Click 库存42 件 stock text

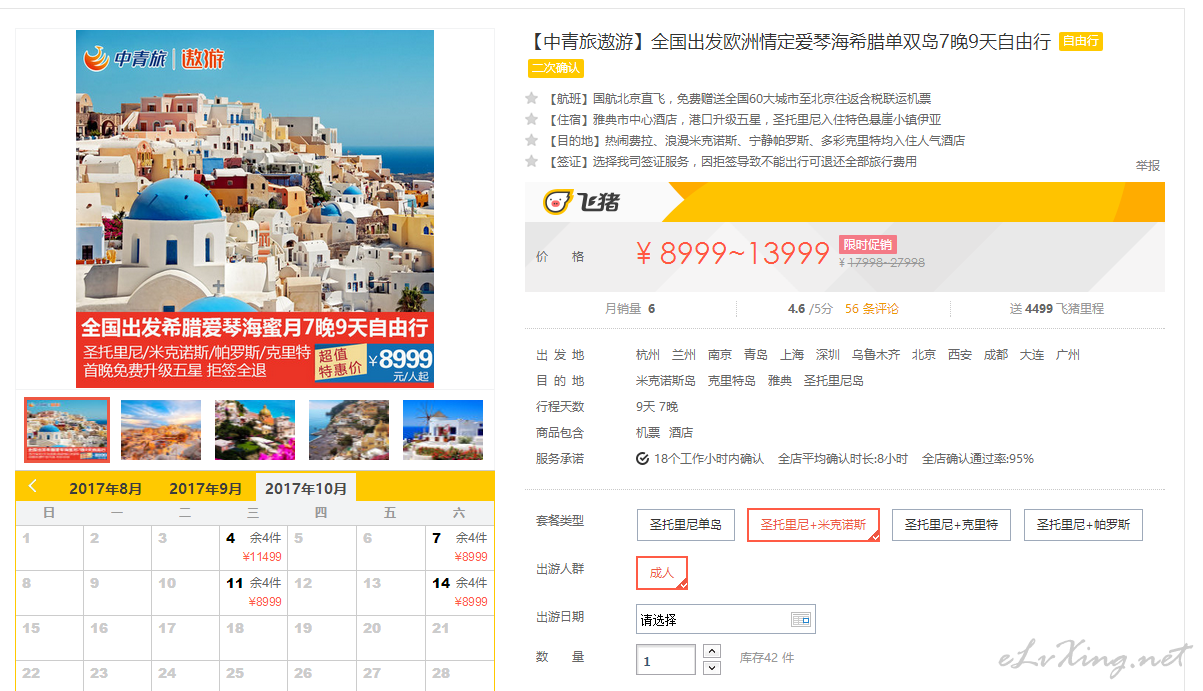pos(767,659)
